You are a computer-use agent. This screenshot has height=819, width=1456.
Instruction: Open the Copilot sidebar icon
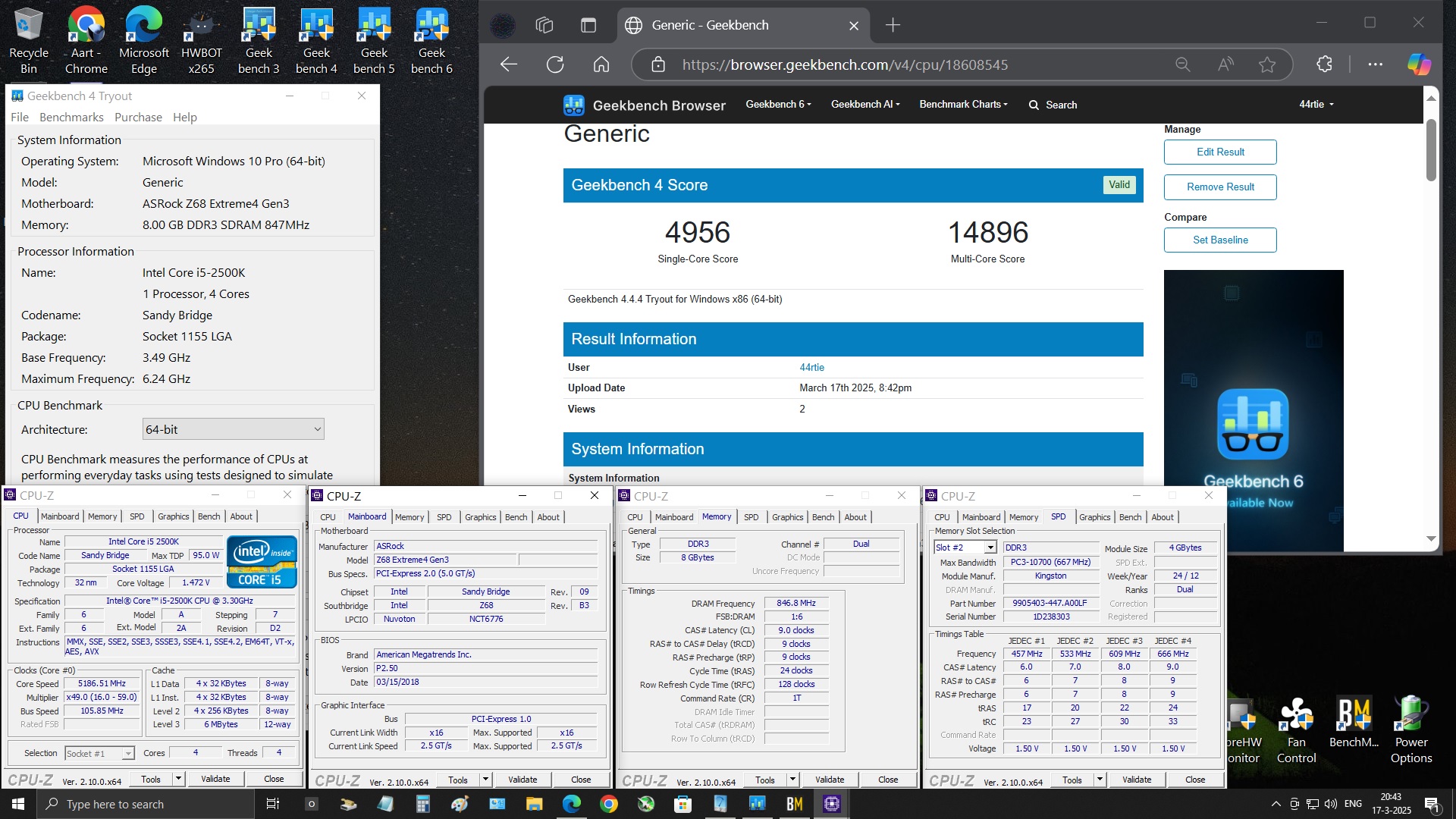1419,64
